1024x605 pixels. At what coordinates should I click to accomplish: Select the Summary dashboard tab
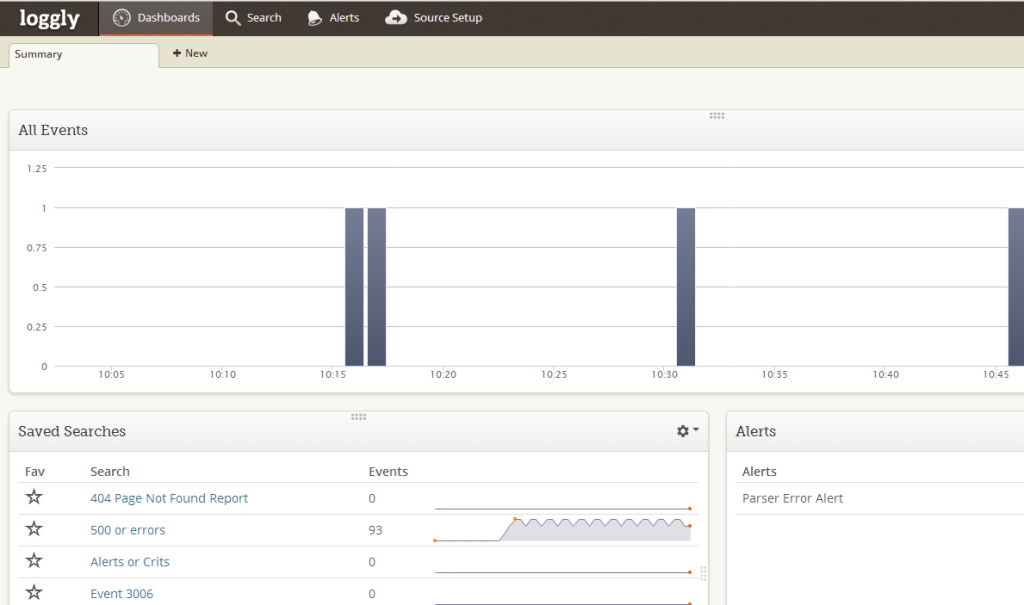click(x=83, y=54)
